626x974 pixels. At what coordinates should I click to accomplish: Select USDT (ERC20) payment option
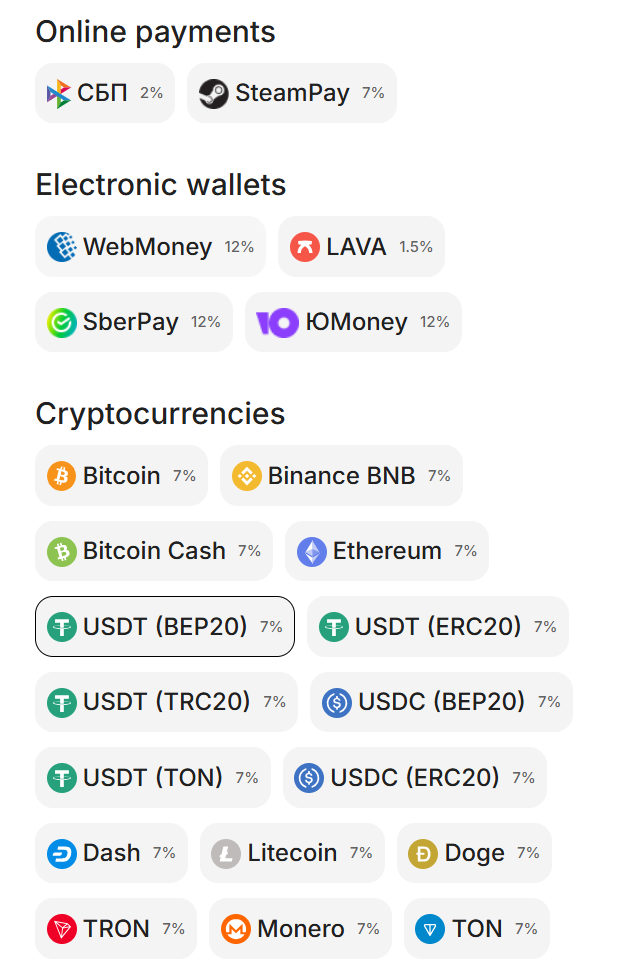click(437, 627)
